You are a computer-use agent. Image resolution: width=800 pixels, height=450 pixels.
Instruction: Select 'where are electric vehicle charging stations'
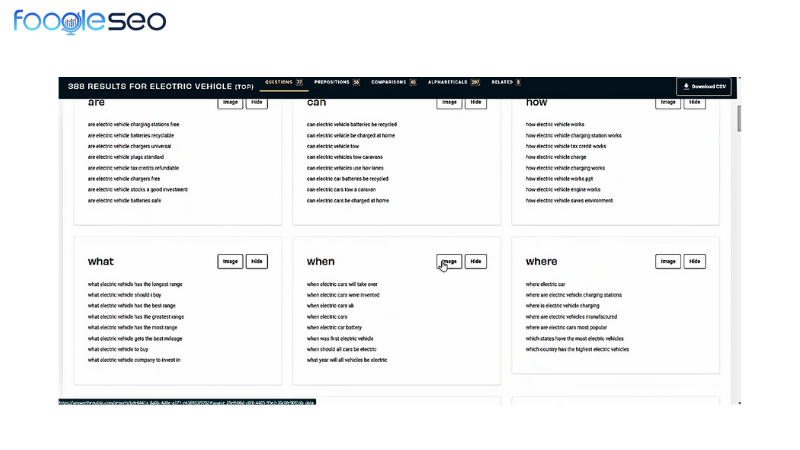[573, 295]
